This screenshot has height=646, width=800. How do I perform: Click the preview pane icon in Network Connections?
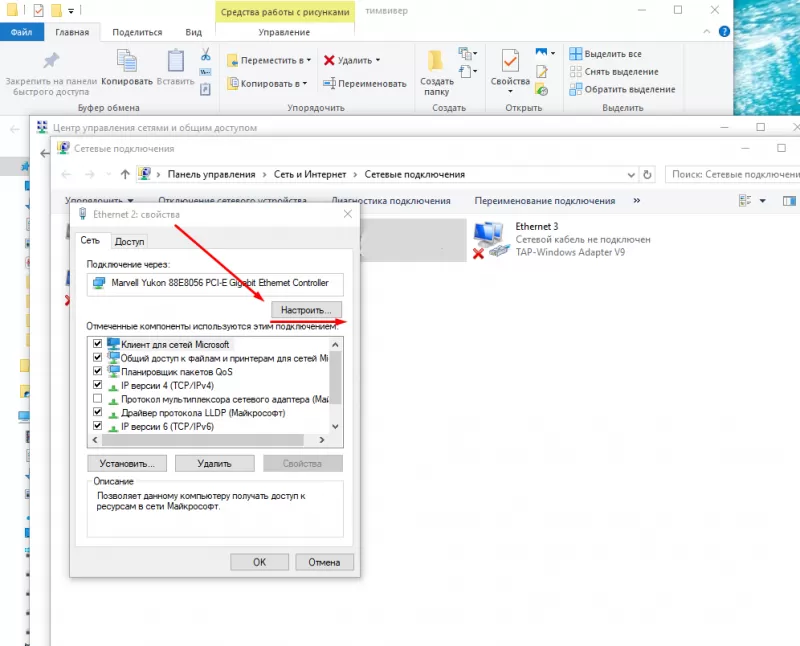[x=789, y=201]
